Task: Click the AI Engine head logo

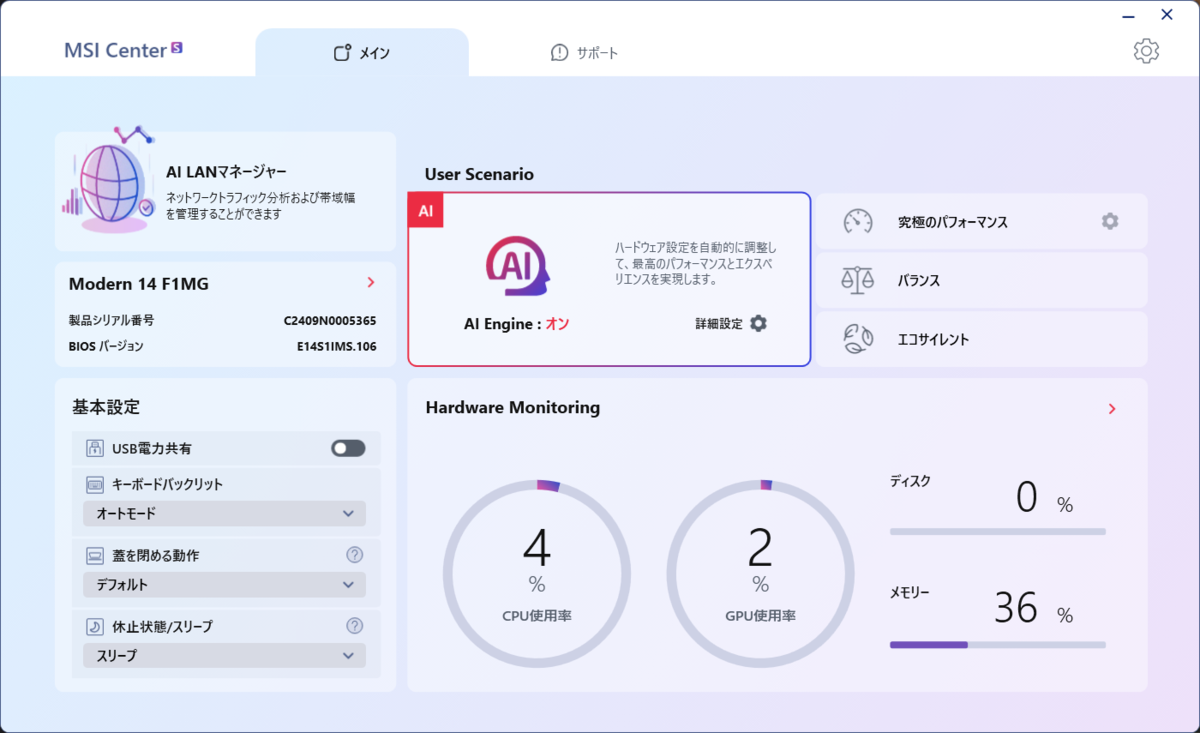Action: click(x=518, y=266)
